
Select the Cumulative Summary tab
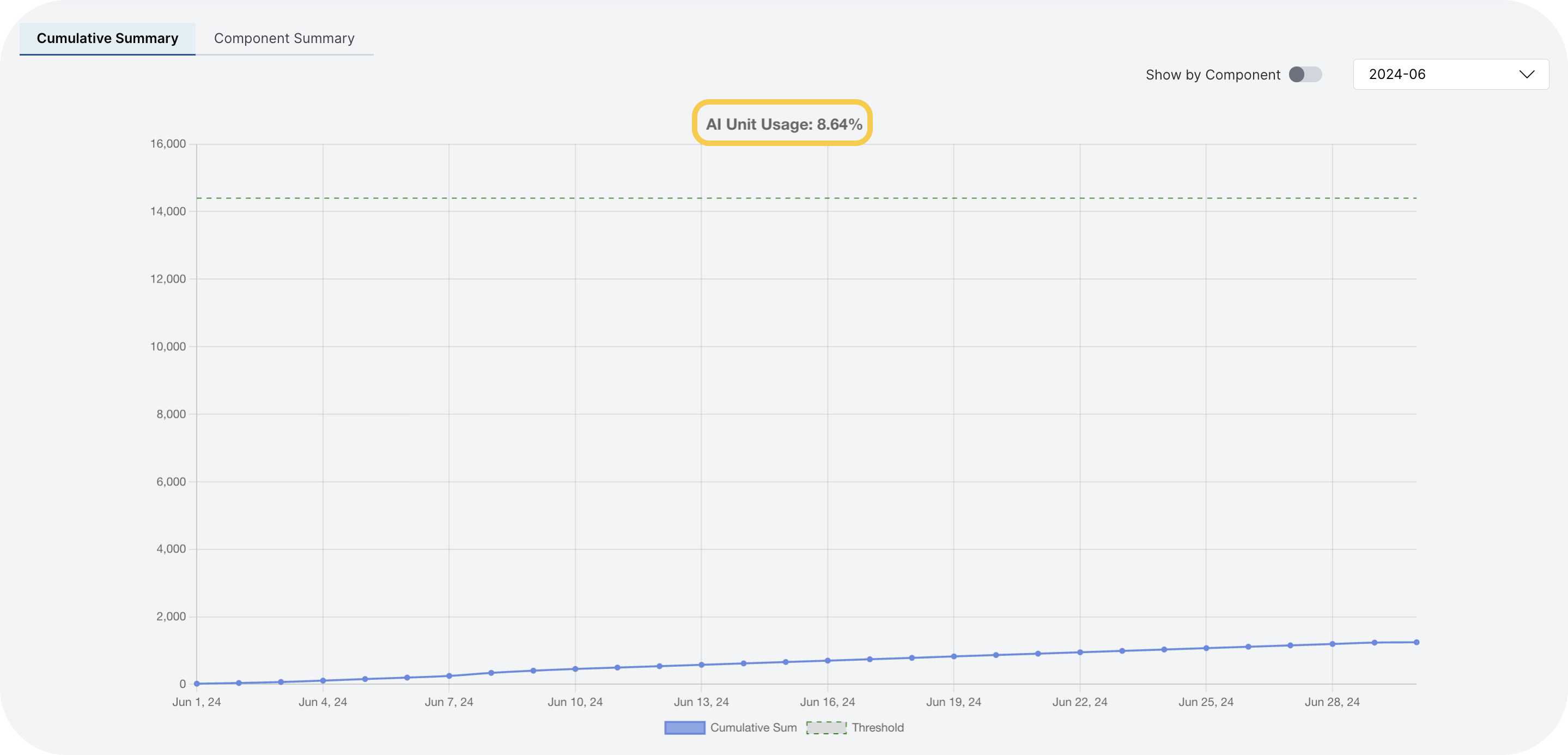[x=107, y=38]
